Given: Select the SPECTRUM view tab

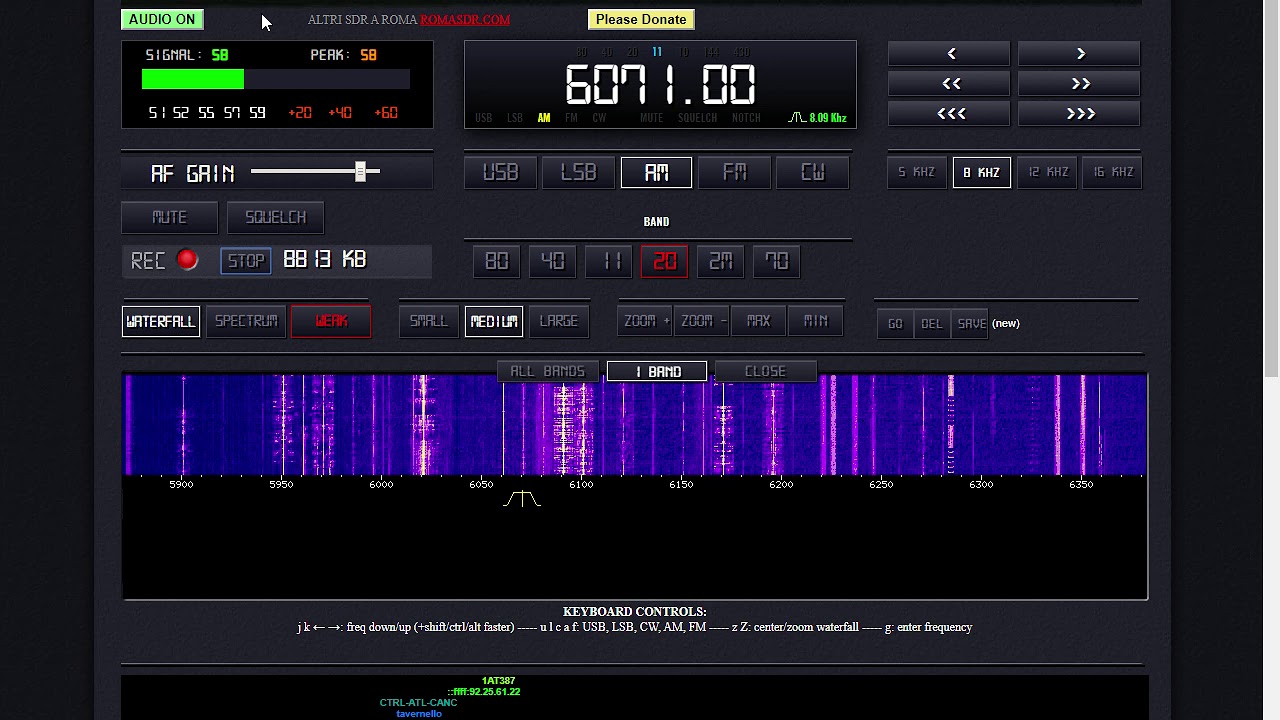Looking at the screenshot, I should (x=246, y=321).
